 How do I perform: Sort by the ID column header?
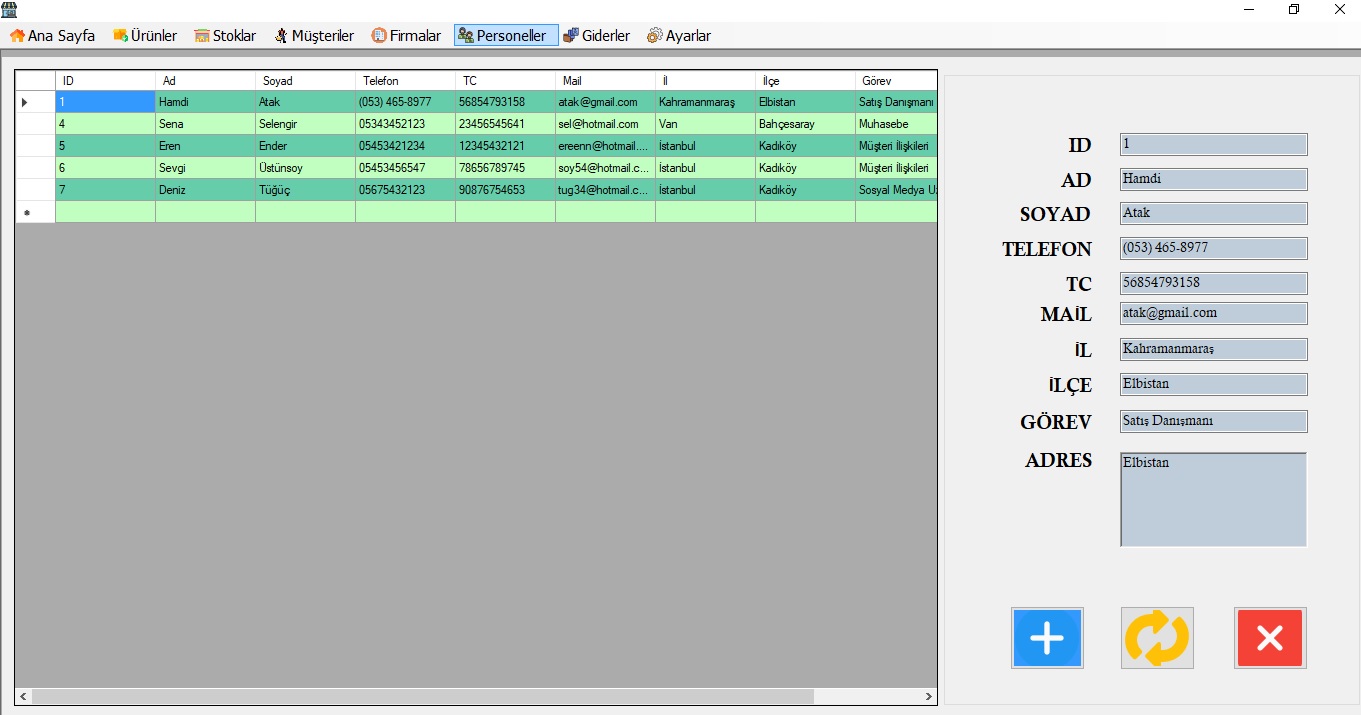tap(105, 80)
